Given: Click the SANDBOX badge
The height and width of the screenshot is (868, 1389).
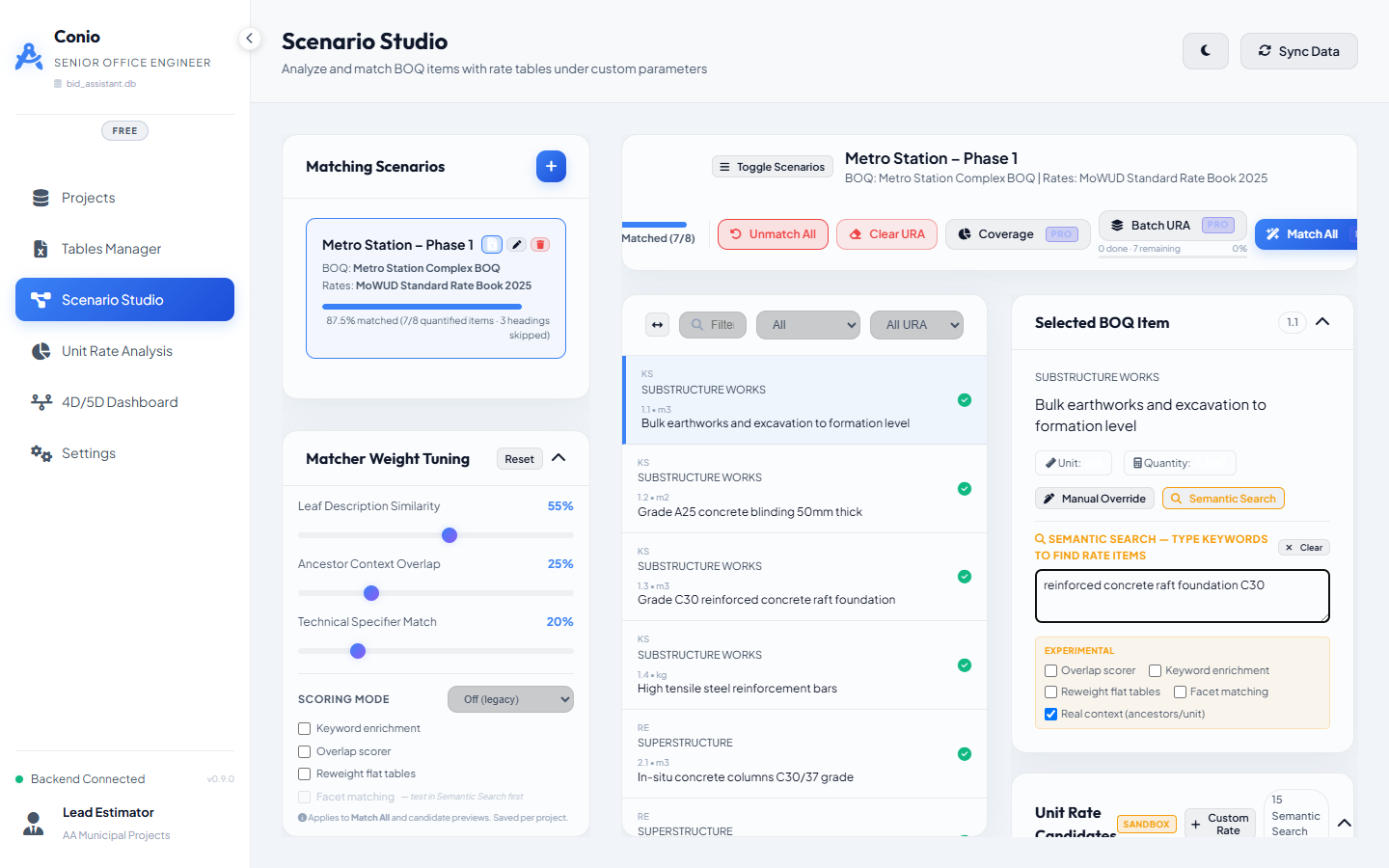Looking at the screenshot, I should (x=1146, y=825).
